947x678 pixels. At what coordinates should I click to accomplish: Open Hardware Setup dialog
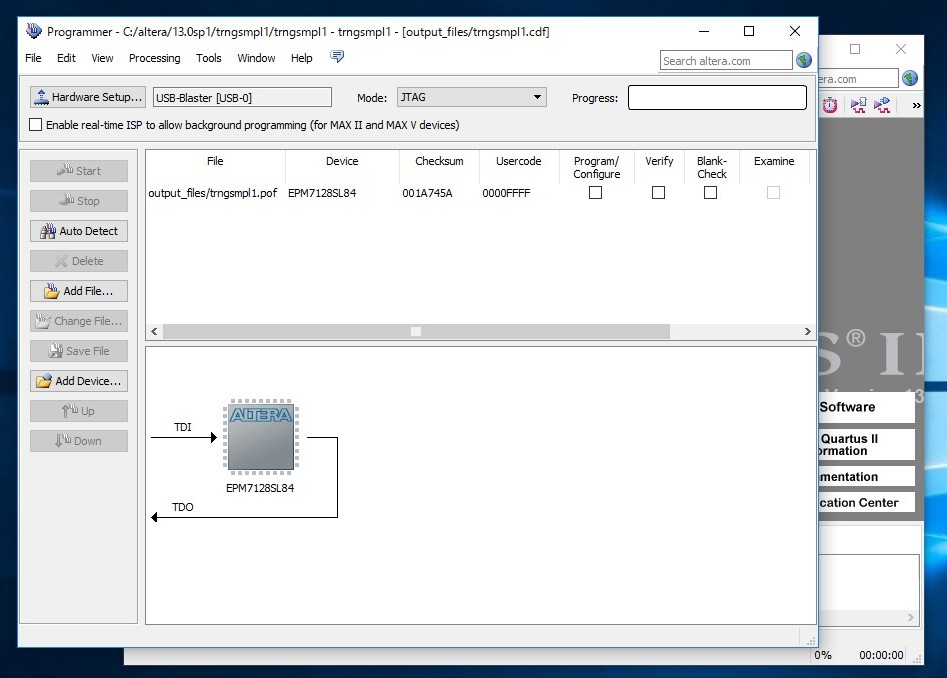pyautogui.click(x=88, y=97)
